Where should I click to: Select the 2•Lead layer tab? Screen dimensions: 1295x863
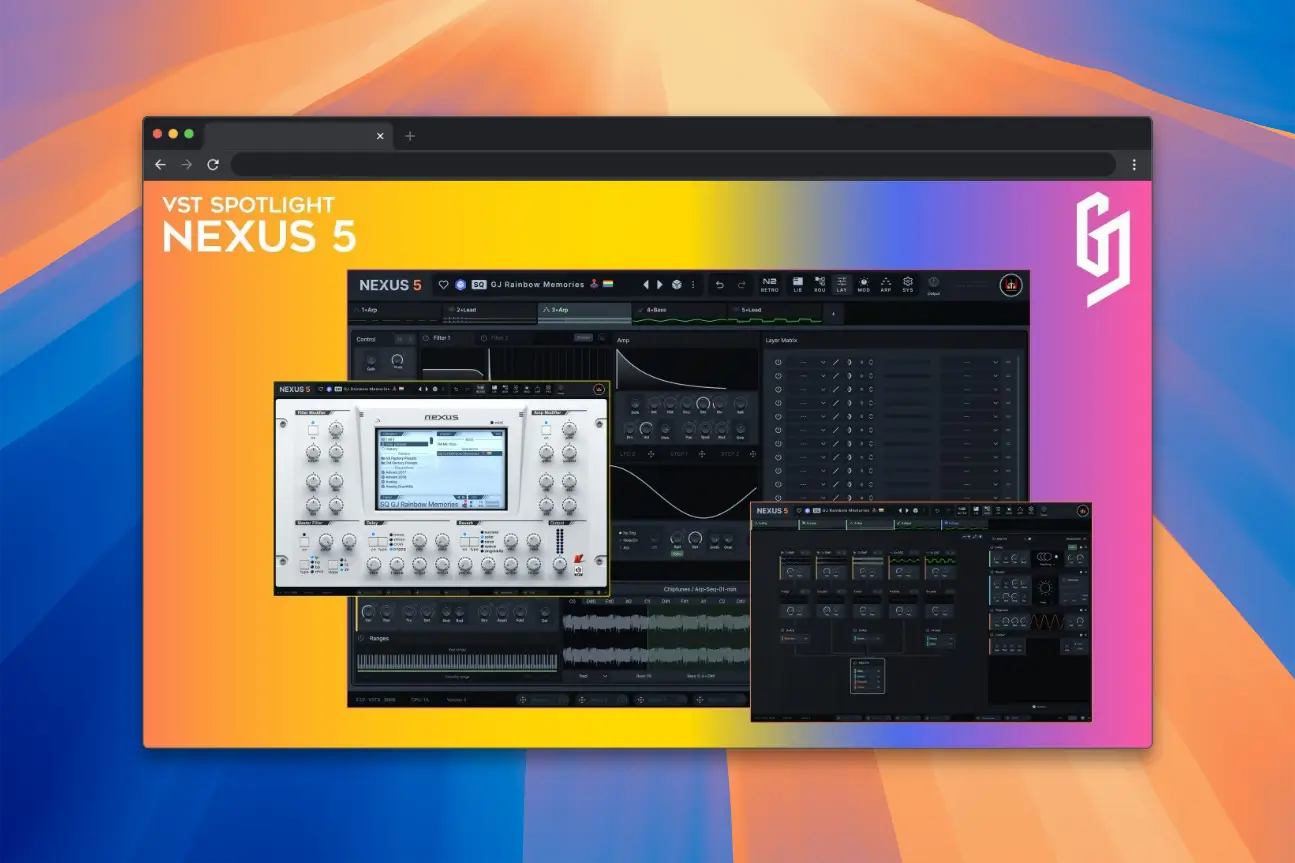pos(489,311)
